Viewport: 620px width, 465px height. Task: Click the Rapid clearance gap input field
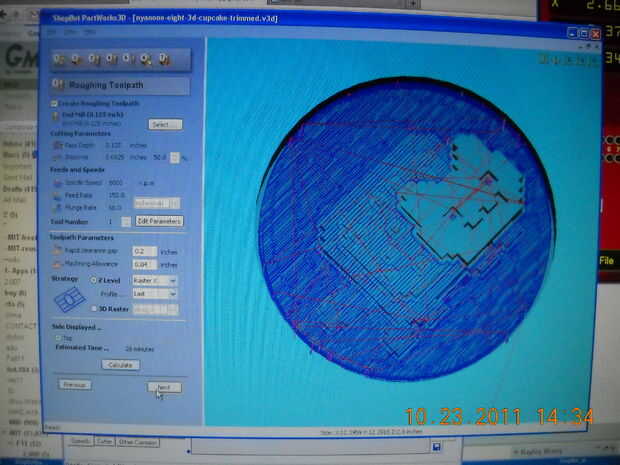click(144, 251)
